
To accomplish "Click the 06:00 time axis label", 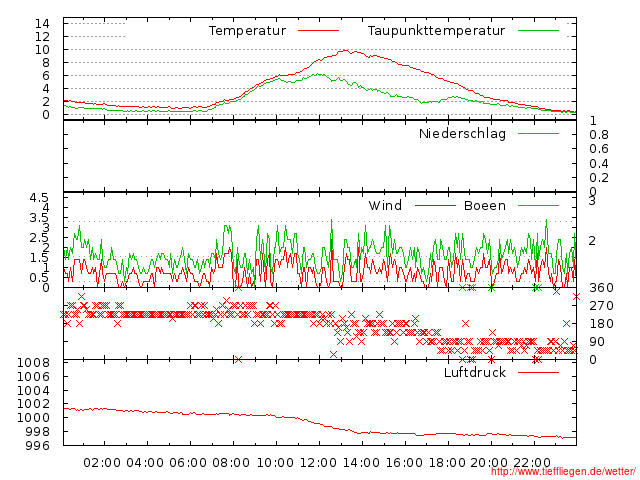I will pyautogui.click(x=188, y=463).
